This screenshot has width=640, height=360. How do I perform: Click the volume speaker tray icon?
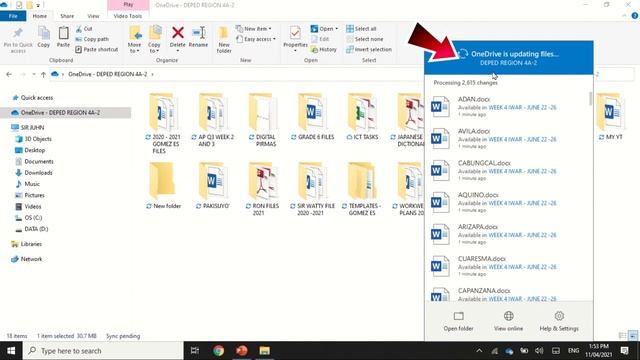click(539, 351)
